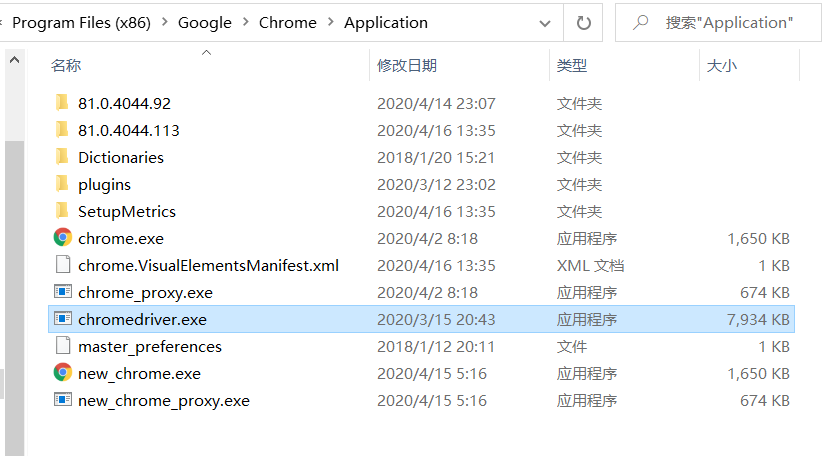Click the 7,934 KB size value
Screen dimensions: 830x456
758,319
